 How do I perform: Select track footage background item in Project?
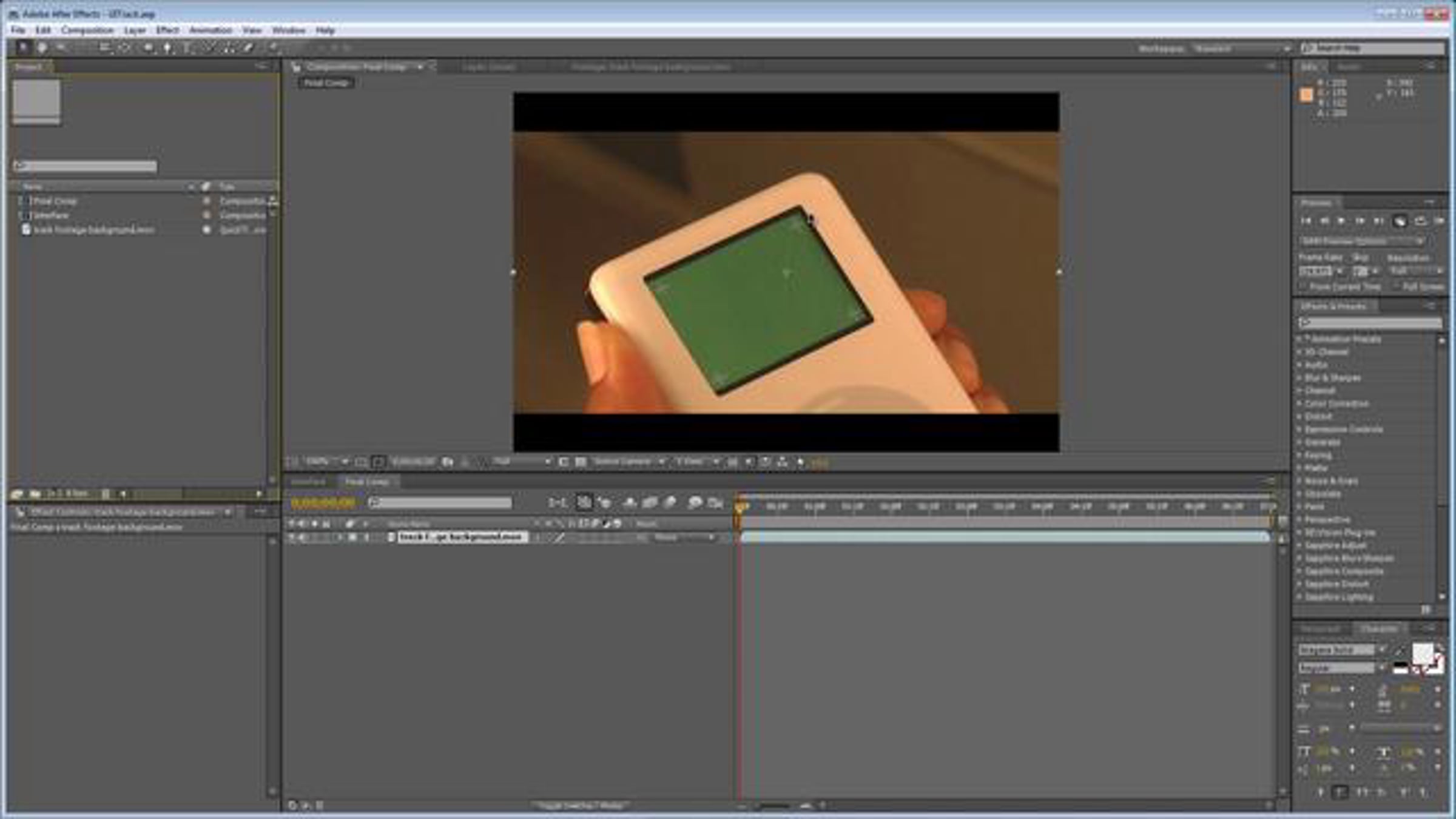pyautogui.click(x=94, y=230)
